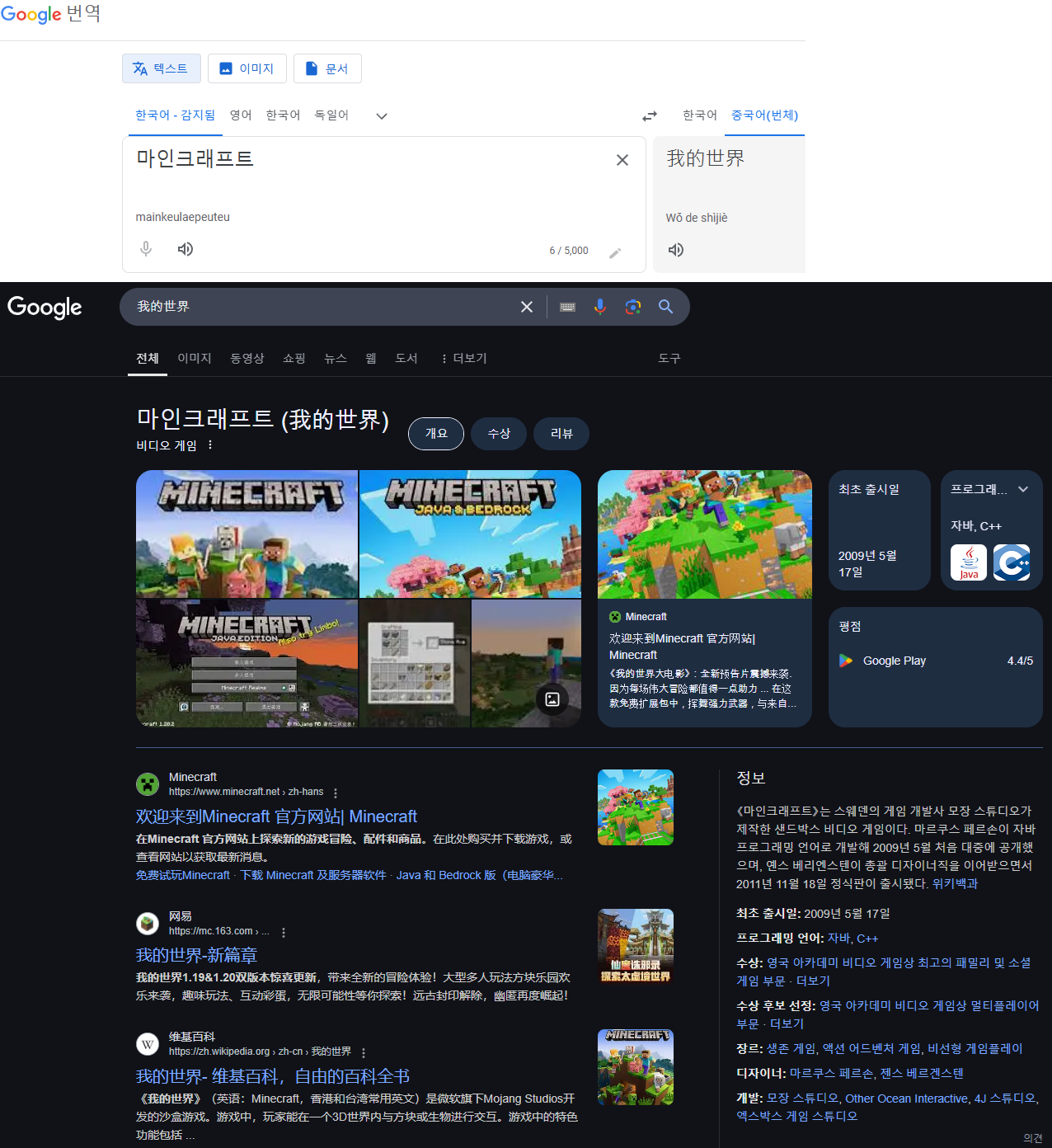The width and height of the screenshot is (1052, 1148).
Task: Listen to the Chinese translation audio
Action: (x=676, y=250)
